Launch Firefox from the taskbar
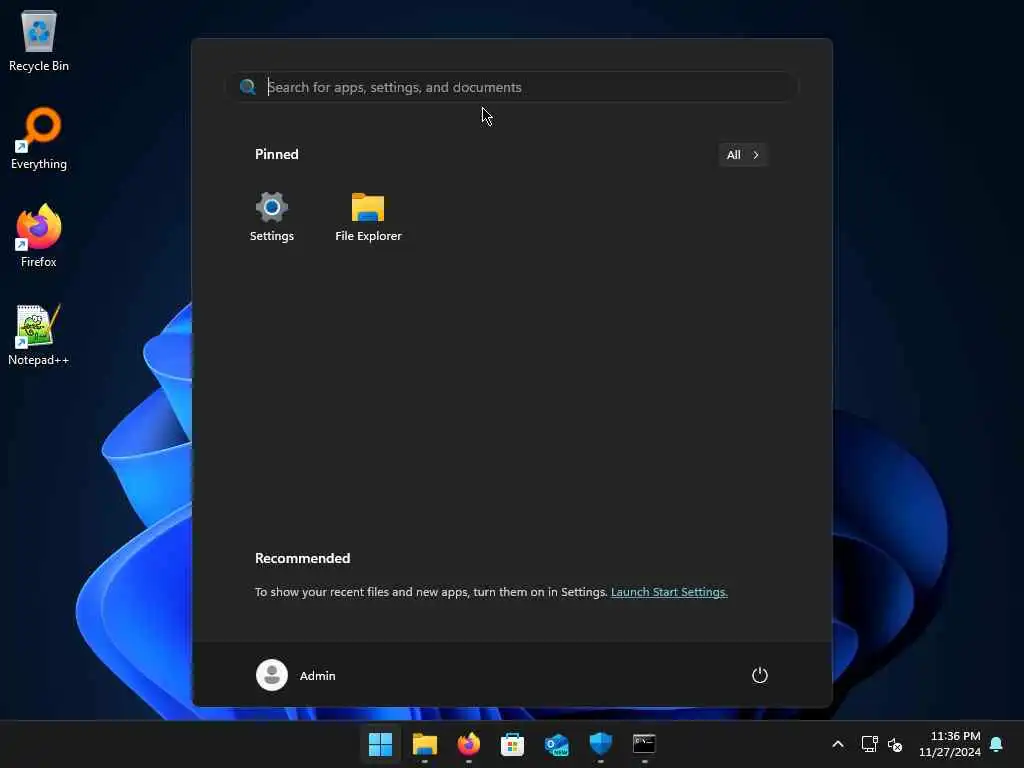This screenshot has width=1024, height=768. click(468, 744)
